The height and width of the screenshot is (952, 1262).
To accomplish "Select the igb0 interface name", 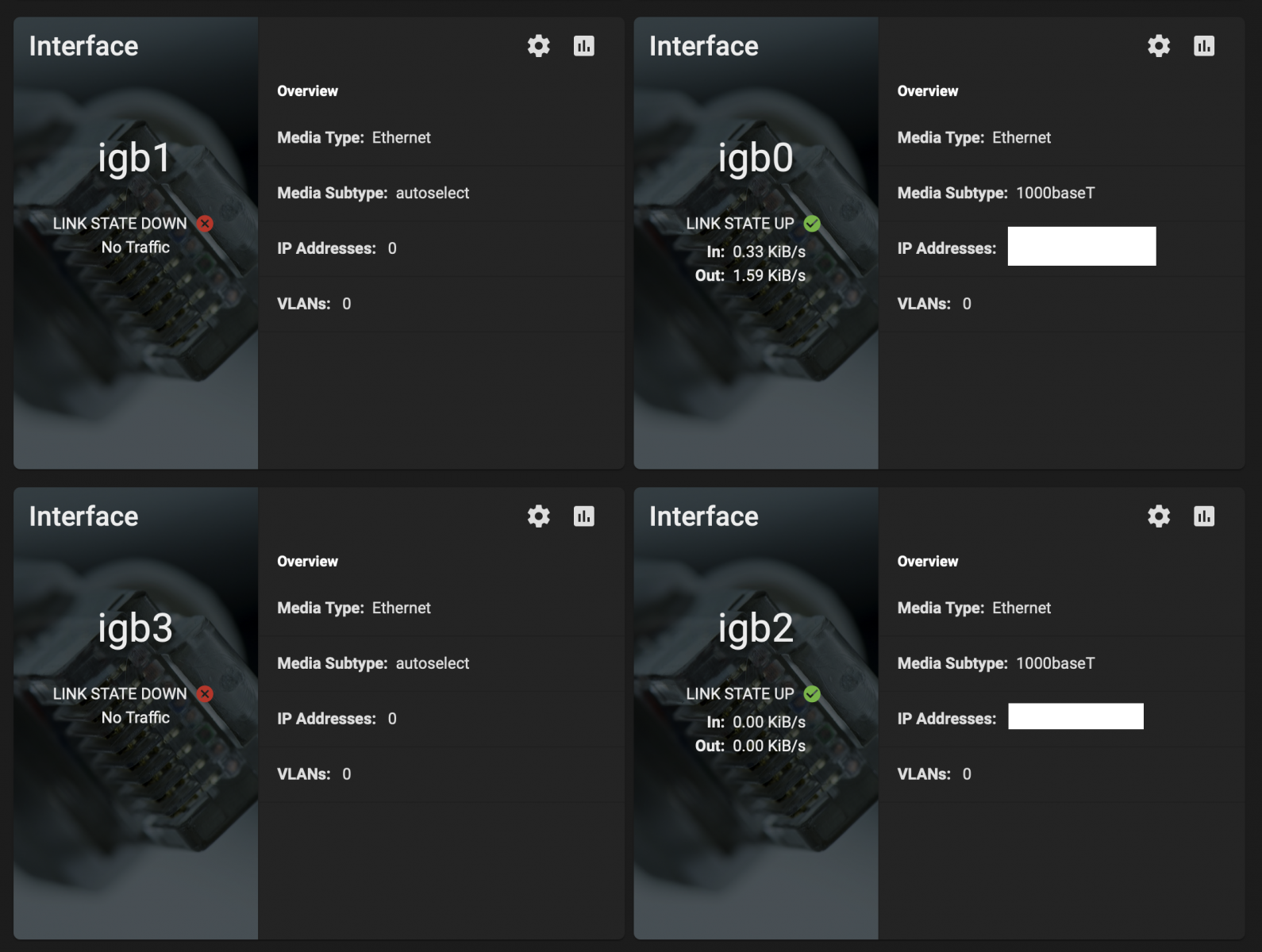I will (x=756, y=158).
